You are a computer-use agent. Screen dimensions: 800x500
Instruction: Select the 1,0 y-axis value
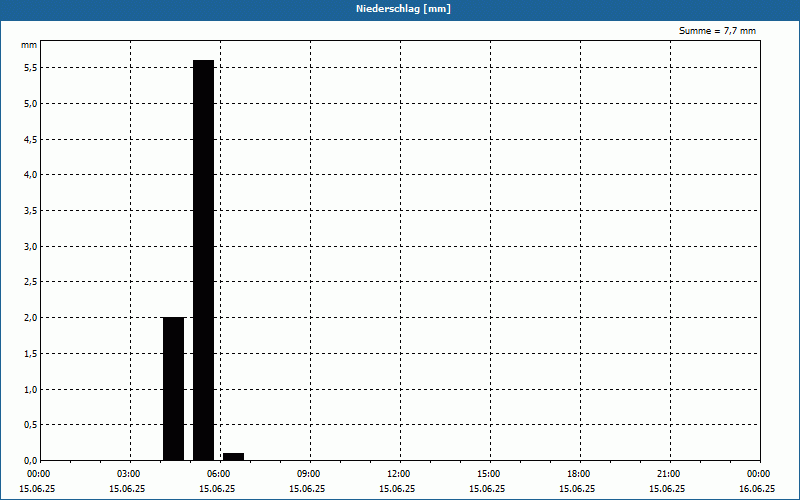pos(31,389)
